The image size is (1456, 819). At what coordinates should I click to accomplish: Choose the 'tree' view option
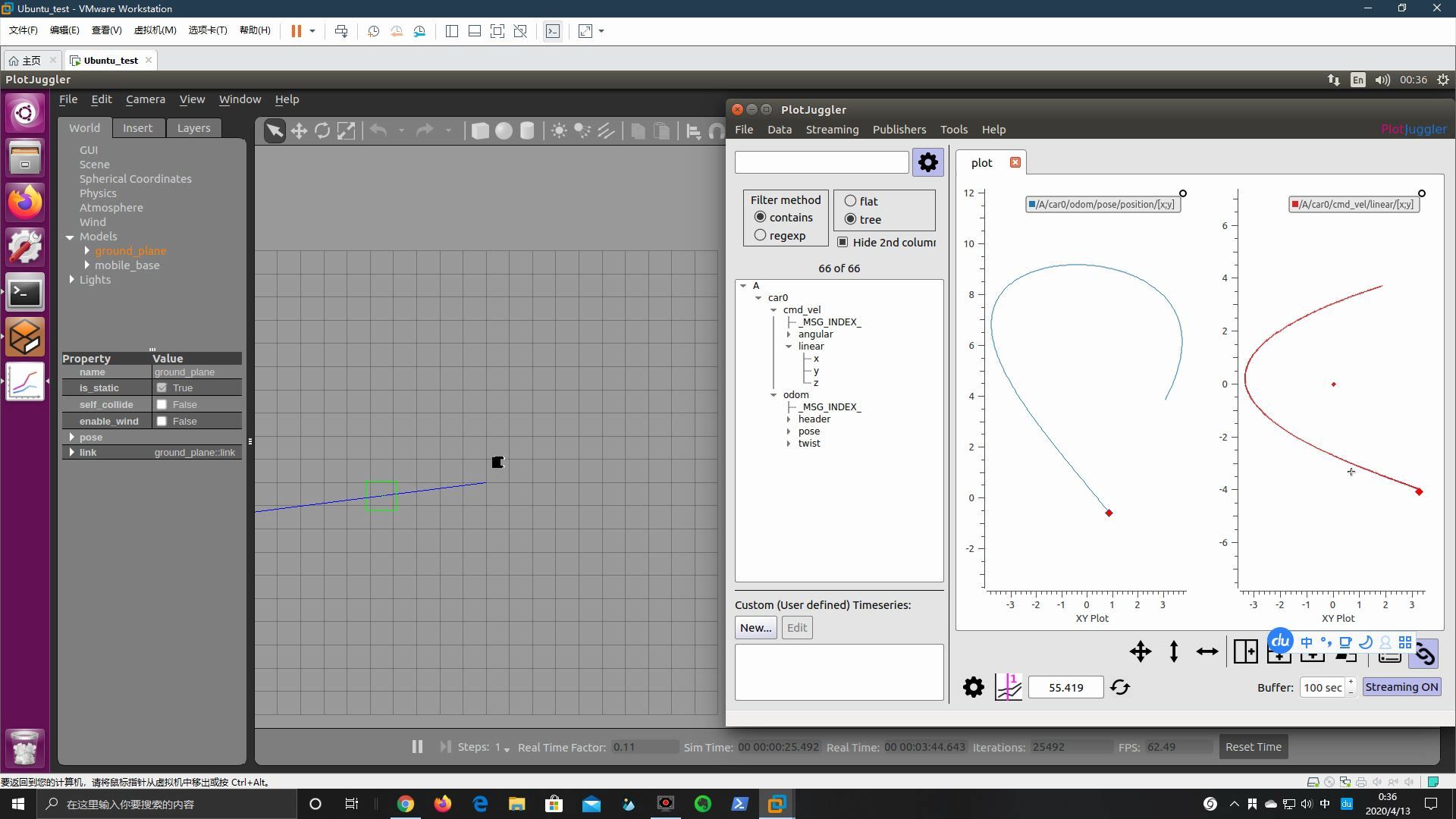(850, 219)
